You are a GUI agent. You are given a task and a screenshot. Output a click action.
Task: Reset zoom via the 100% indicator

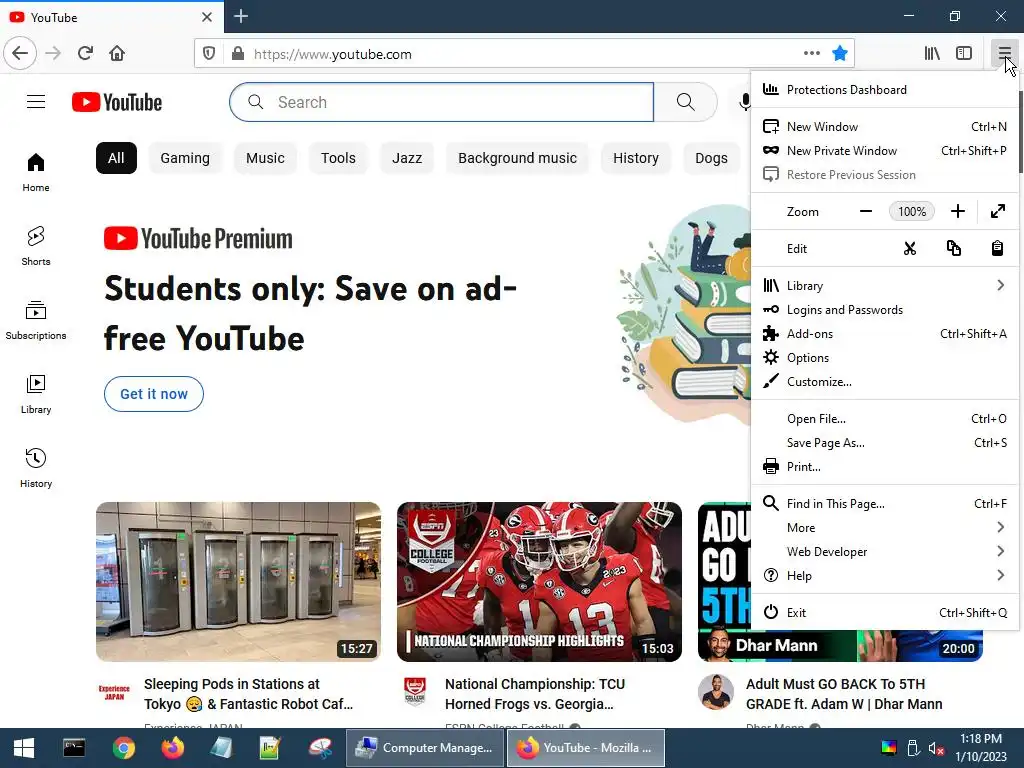[912, 211]
